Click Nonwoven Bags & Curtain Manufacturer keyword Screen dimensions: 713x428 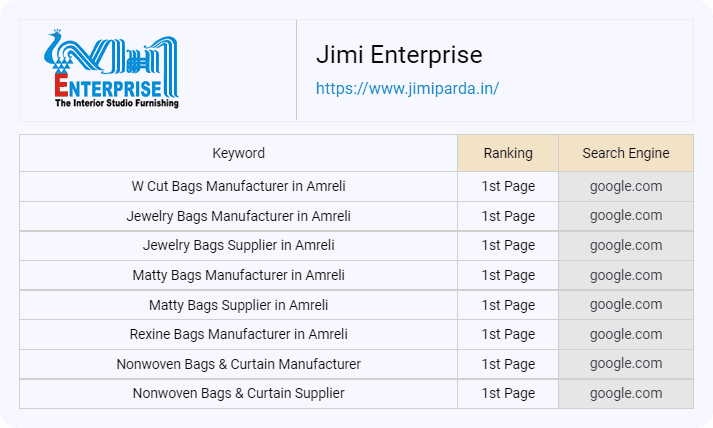238,364
